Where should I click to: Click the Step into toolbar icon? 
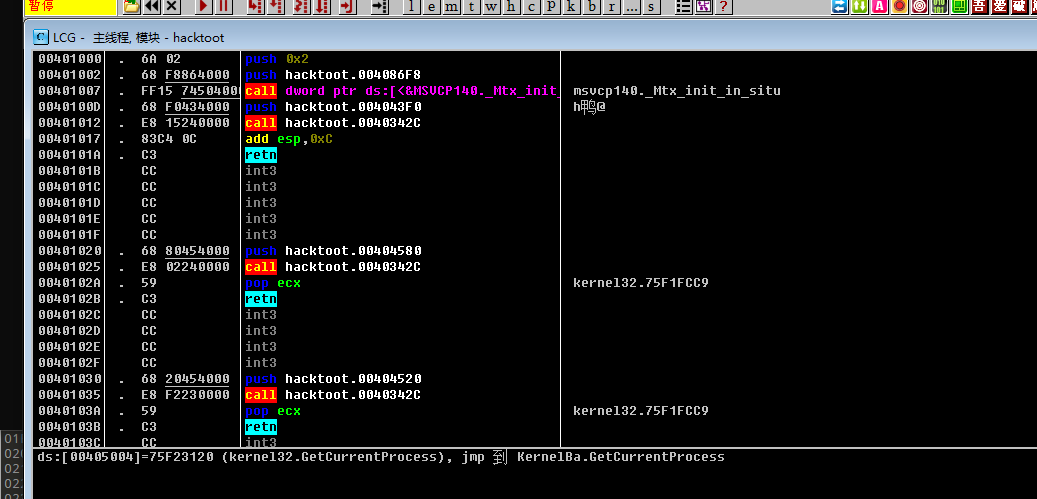point(255,7)
